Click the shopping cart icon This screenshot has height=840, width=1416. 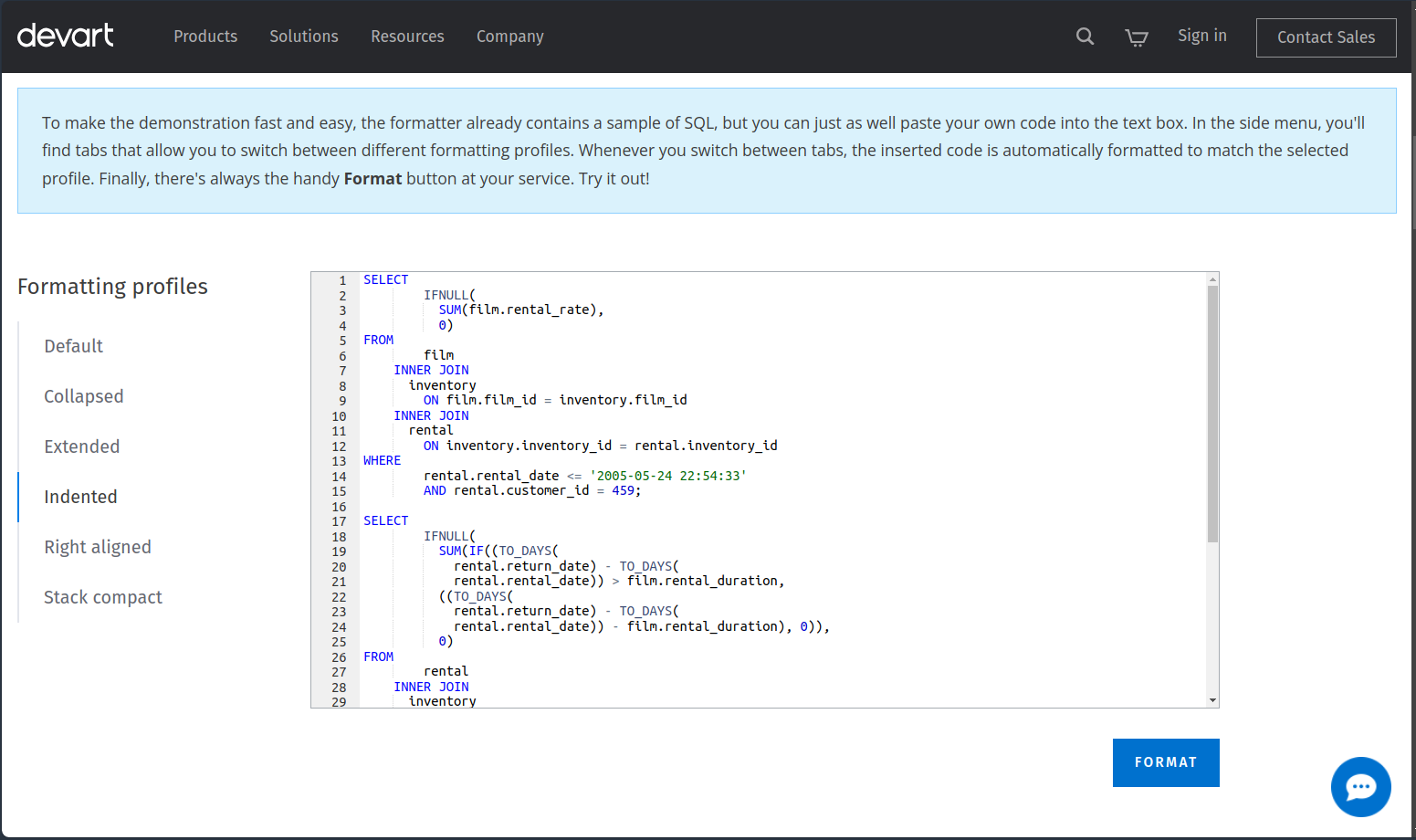pyautogui.click(x=1137, y=37)
